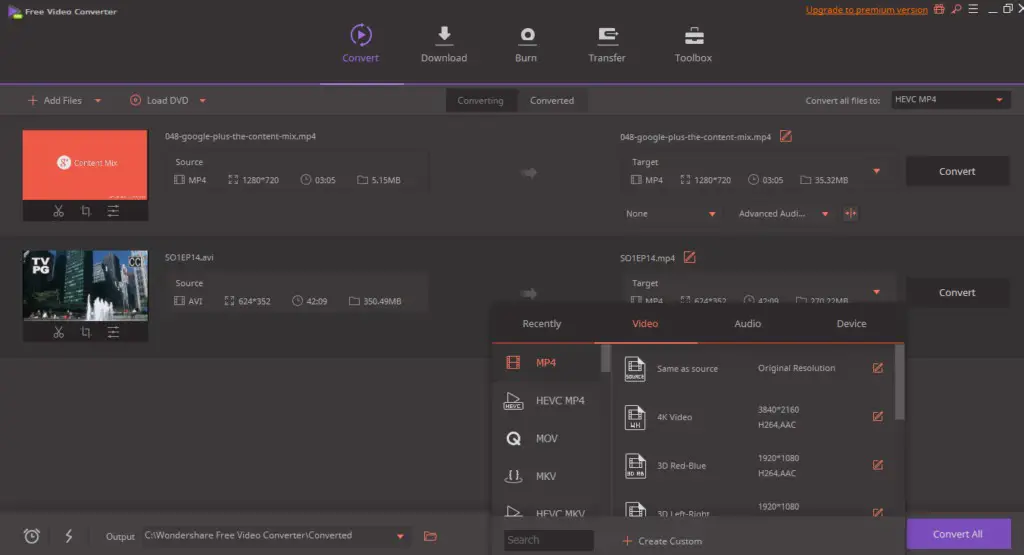
Task: Click the gift icon in title bar
Action: pos(939,9)
